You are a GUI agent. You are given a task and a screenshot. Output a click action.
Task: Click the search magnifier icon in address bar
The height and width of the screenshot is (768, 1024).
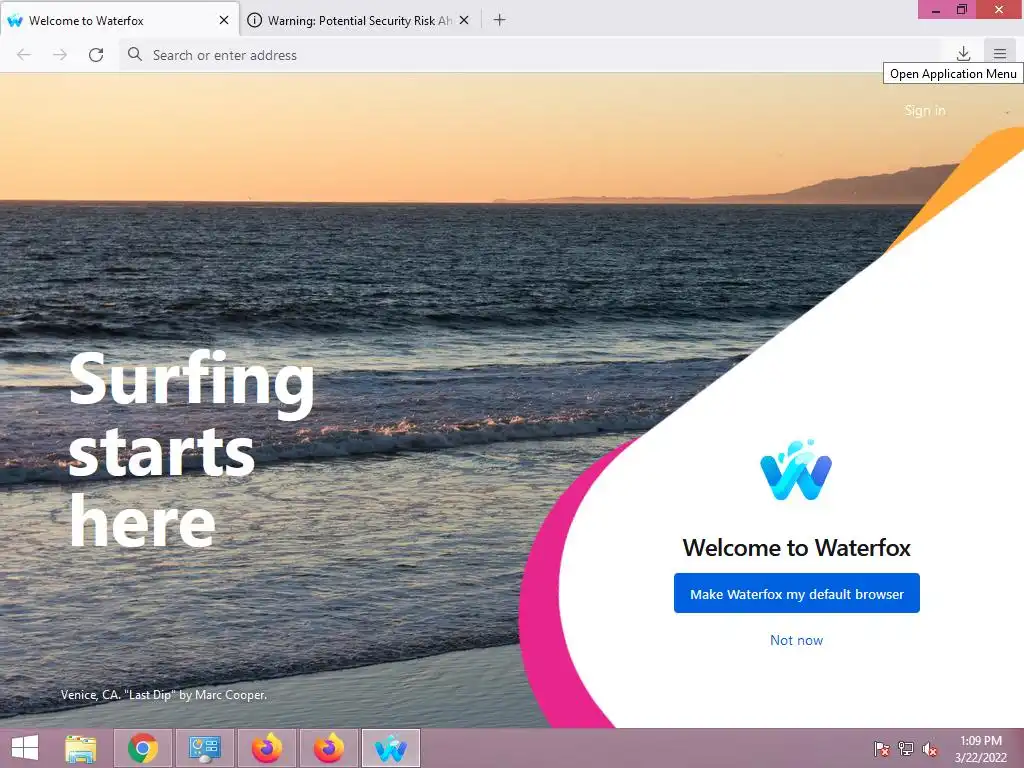pos(135,54)
